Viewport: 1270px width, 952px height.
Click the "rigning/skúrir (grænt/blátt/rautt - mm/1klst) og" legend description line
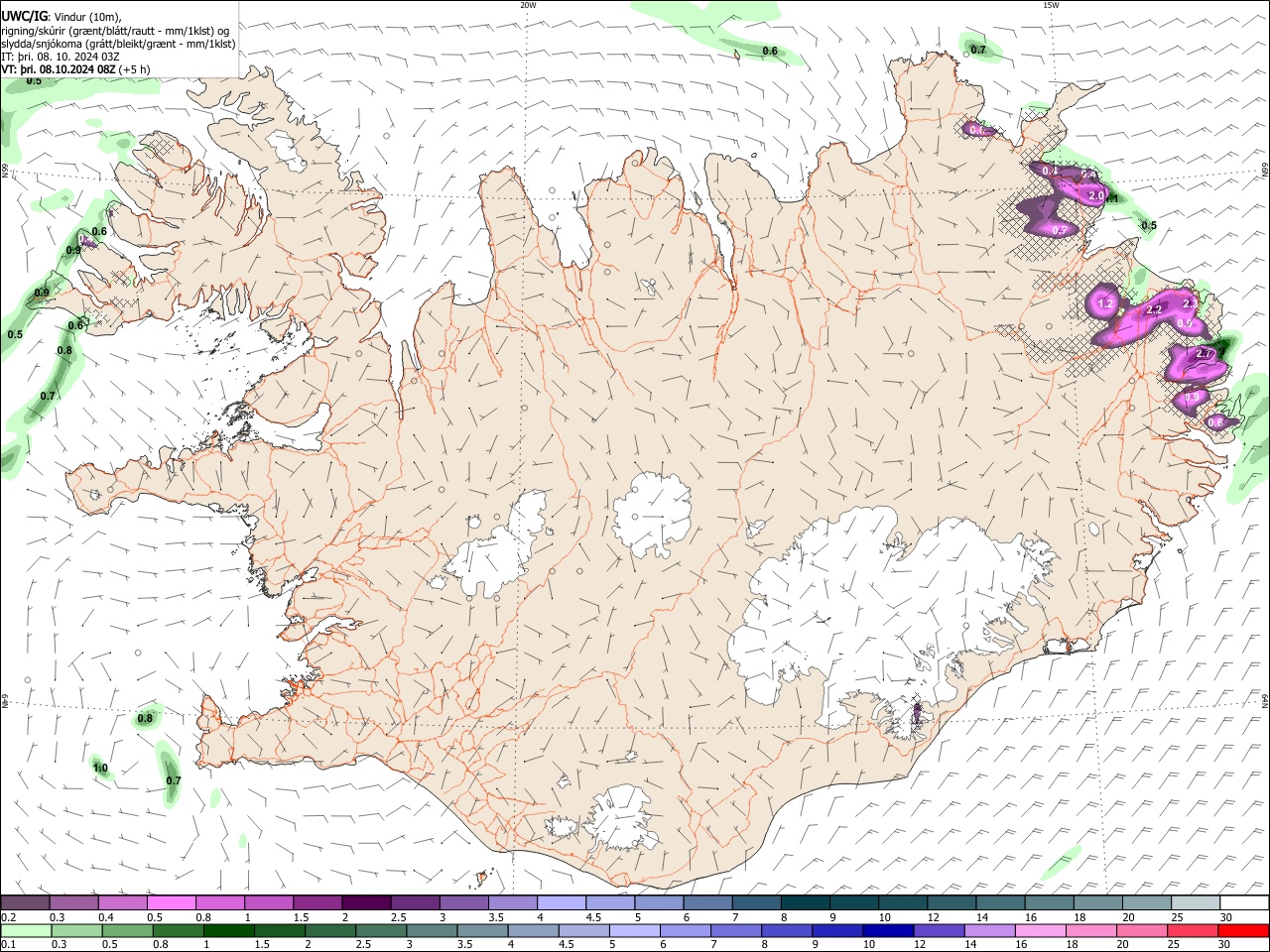[x=115, y=31]
